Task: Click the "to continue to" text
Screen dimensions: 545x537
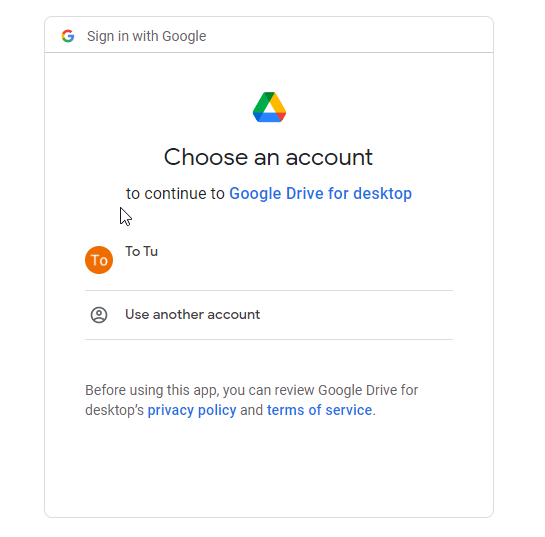Action: 175,194
